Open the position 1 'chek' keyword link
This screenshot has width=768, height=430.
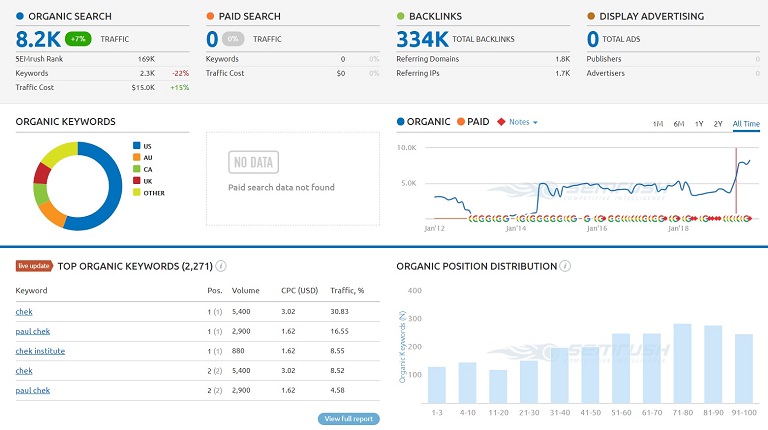point(24,311)
